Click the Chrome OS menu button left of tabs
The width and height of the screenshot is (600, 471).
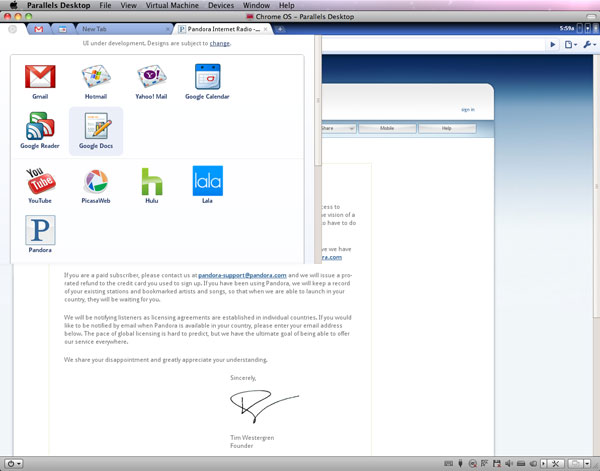point(12,29)
